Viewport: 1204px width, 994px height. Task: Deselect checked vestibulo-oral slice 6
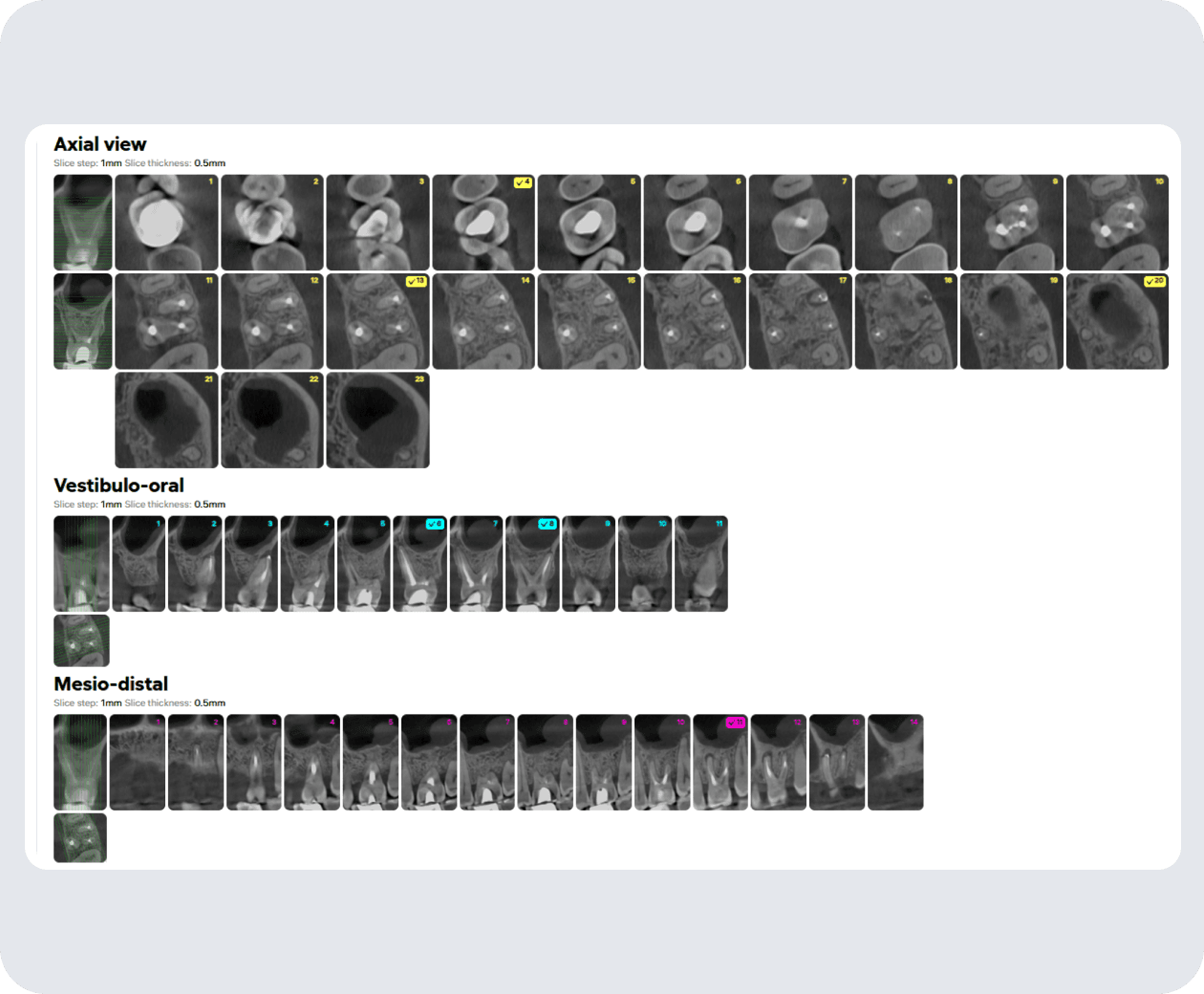[x=435, y=524]
